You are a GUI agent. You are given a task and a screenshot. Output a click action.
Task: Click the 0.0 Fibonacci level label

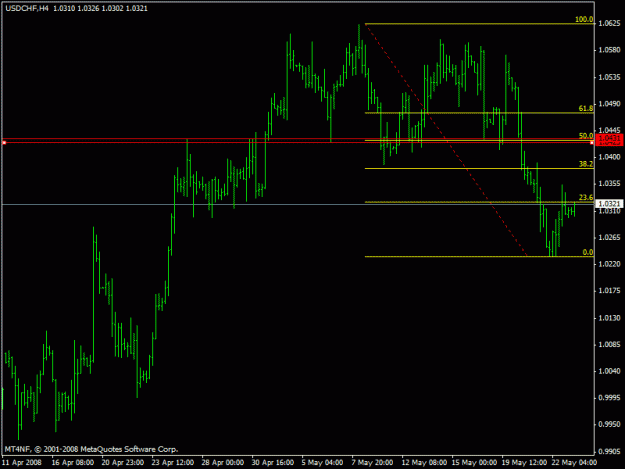588,252
